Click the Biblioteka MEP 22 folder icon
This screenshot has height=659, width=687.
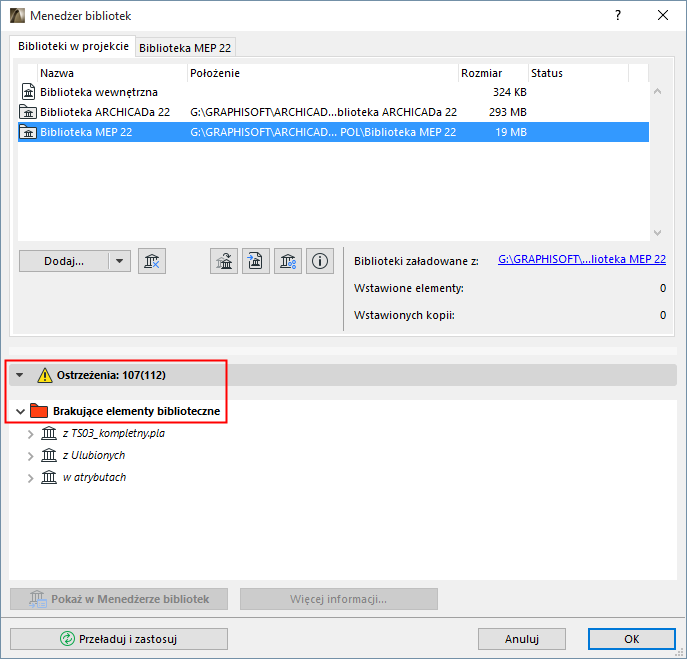point(28,132)
